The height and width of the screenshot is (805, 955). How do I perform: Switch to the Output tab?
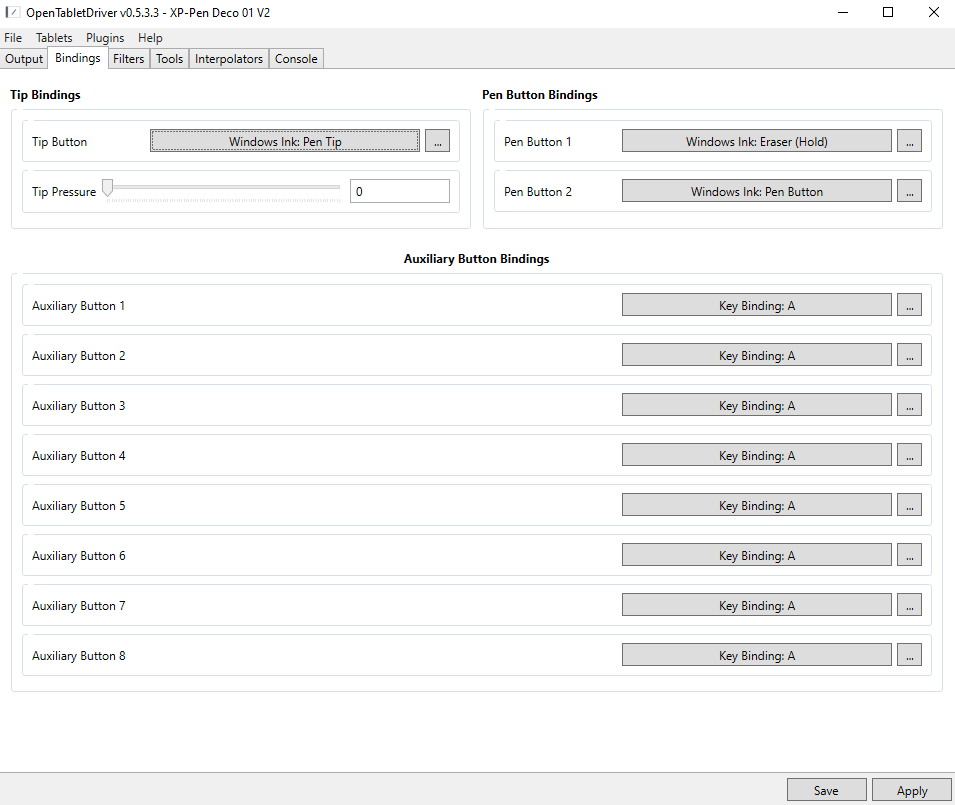[x=24, y=59]
